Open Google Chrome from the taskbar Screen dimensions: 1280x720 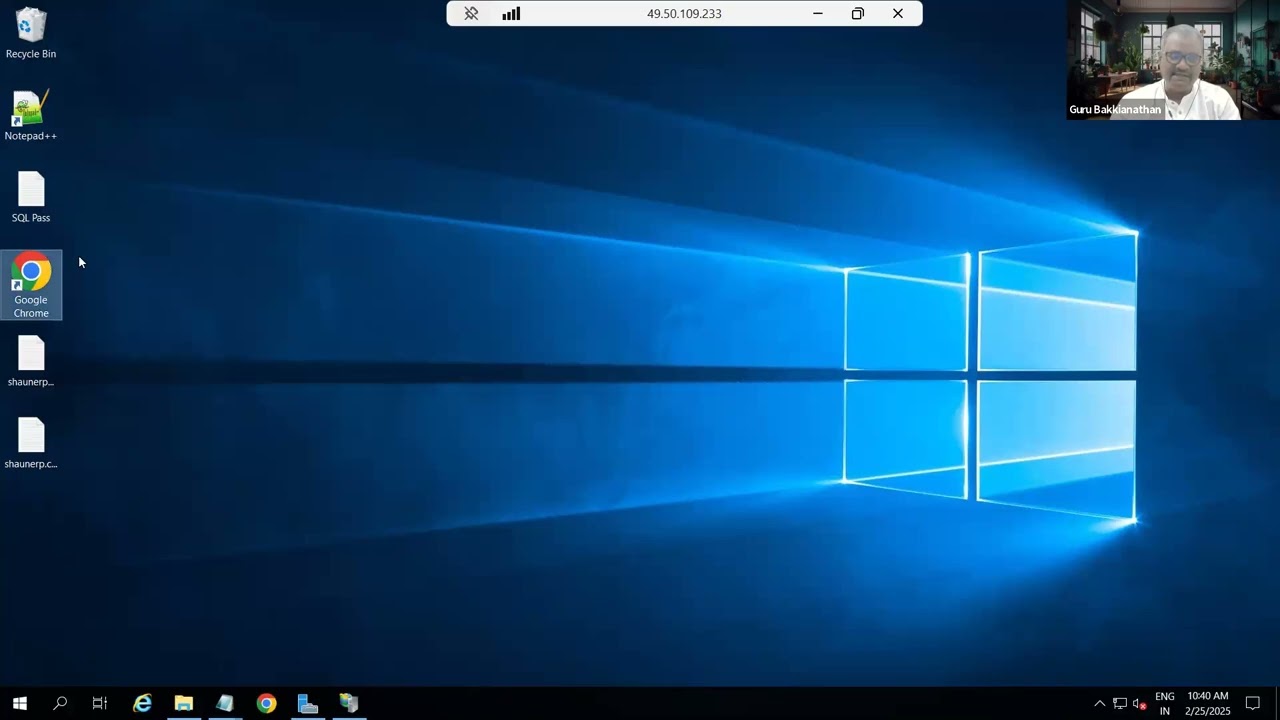click(266, 703)
